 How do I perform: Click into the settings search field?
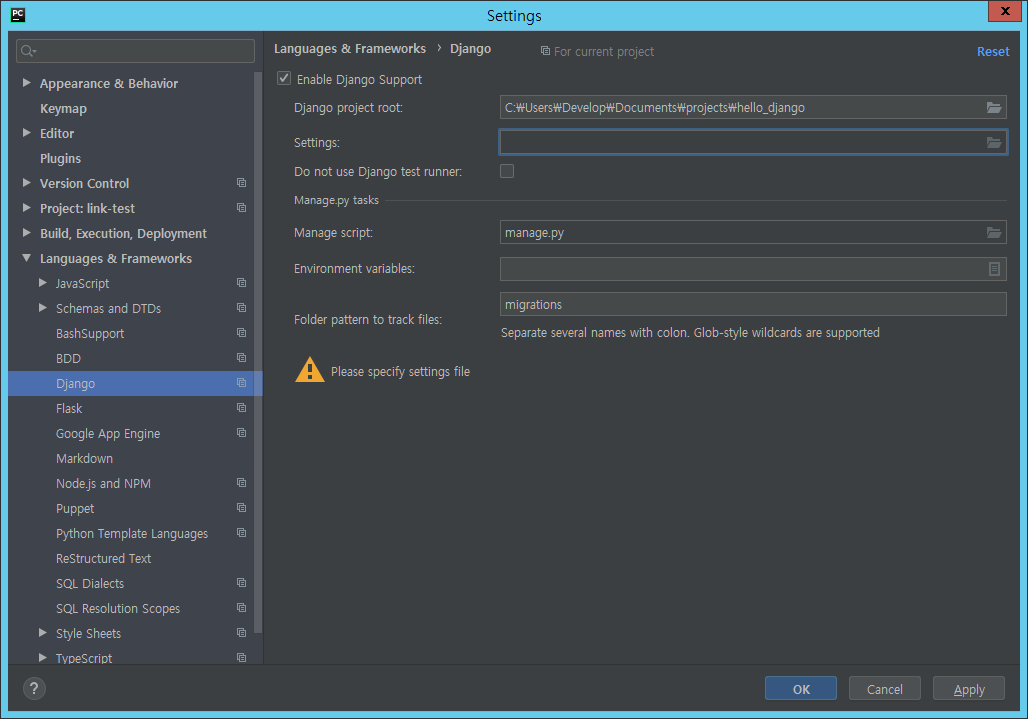pos(136,50)
